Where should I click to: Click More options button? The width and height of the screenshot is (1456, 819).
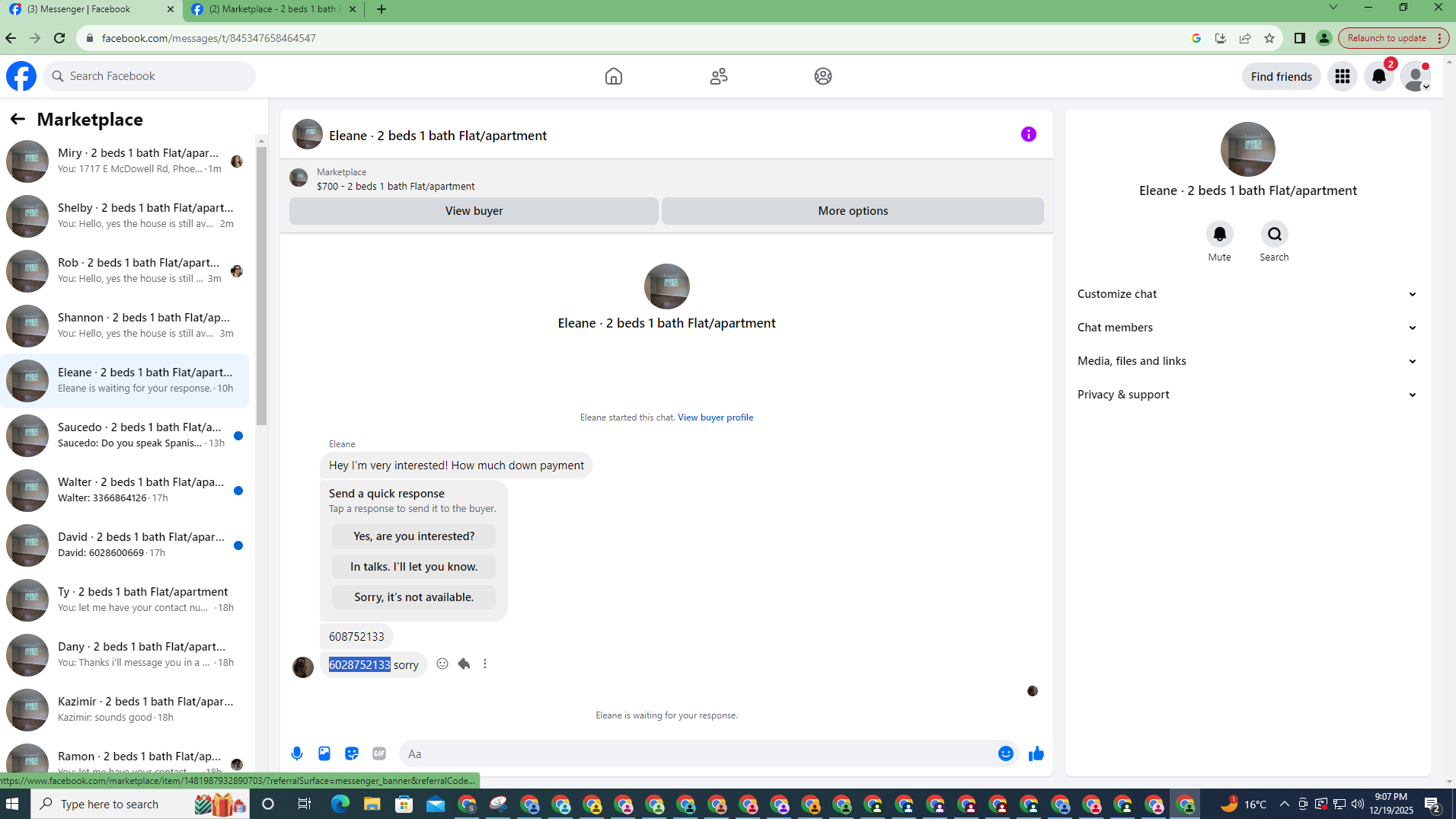pyautogui.click(x=853, y=211)
